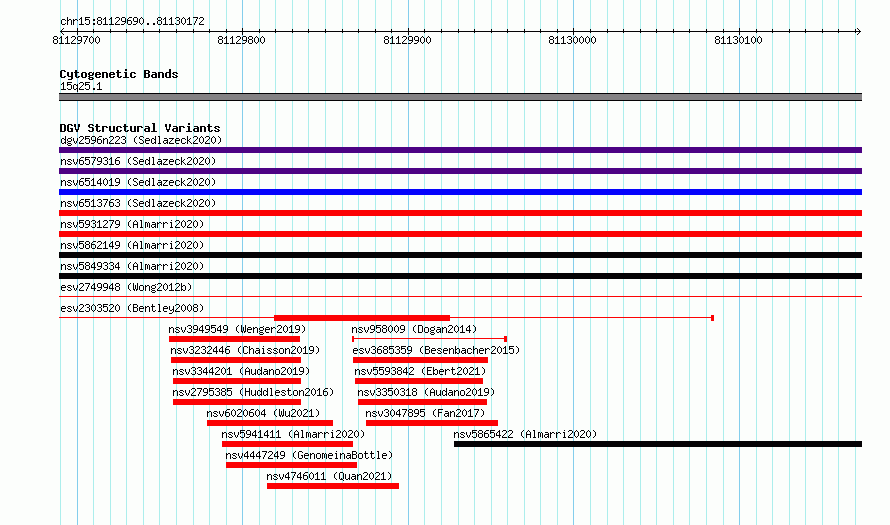Select the red bar for nsv4746011
The image size is (890, 525).
(x=333, y=486)
